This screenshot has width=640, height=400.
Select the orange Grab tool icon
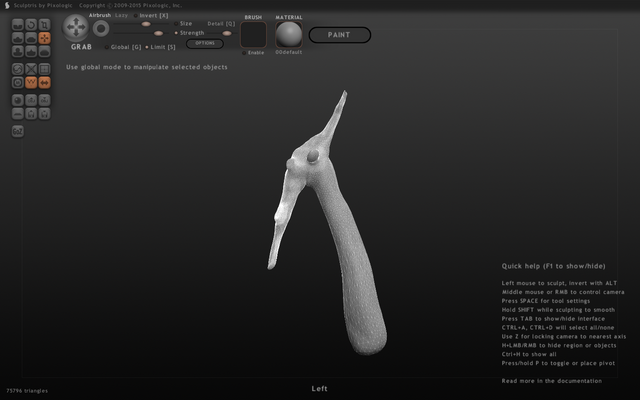tap(44, 38)
